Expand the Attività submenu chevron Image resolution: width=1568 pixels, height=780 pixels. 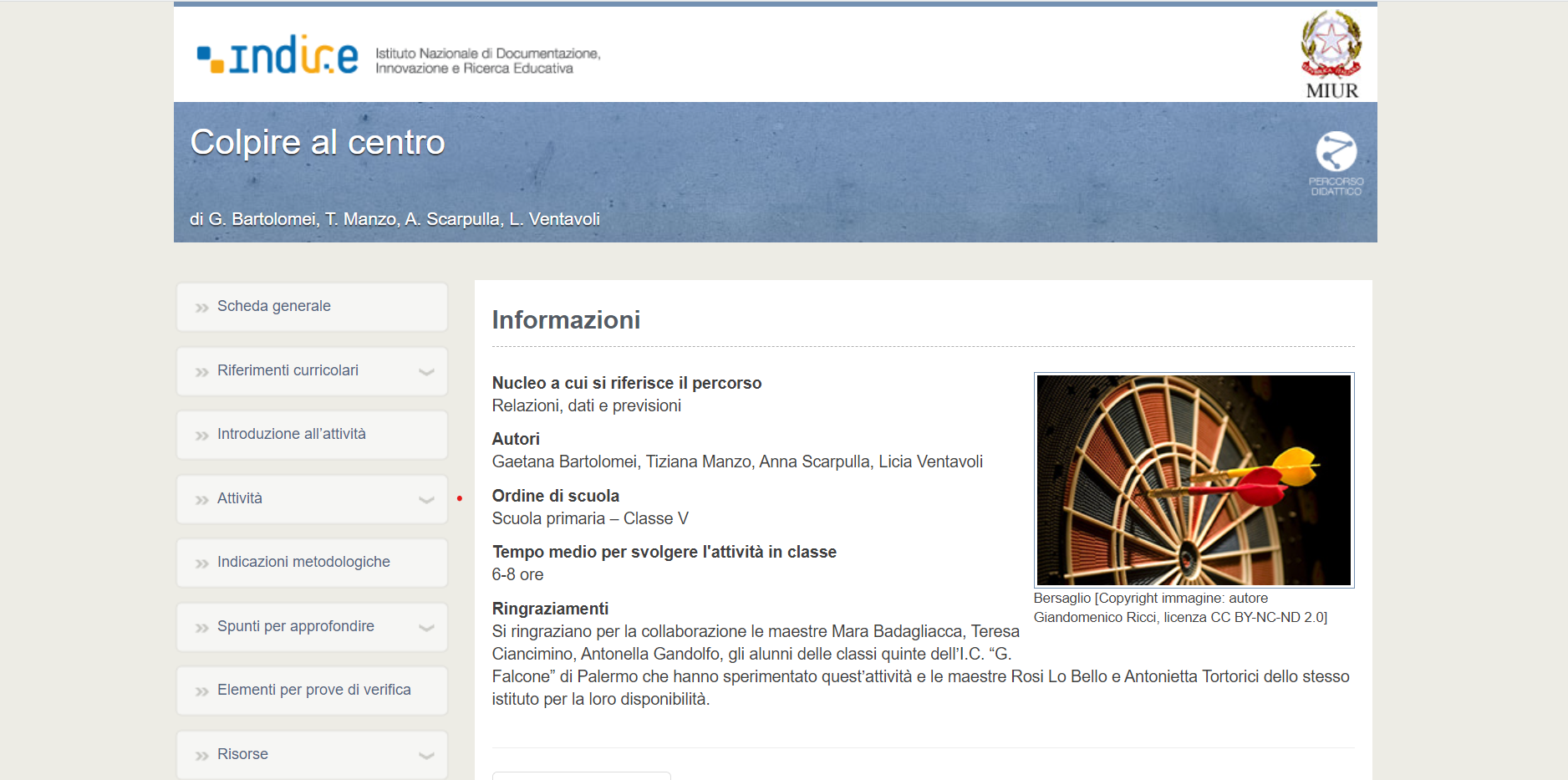(426, 500)
